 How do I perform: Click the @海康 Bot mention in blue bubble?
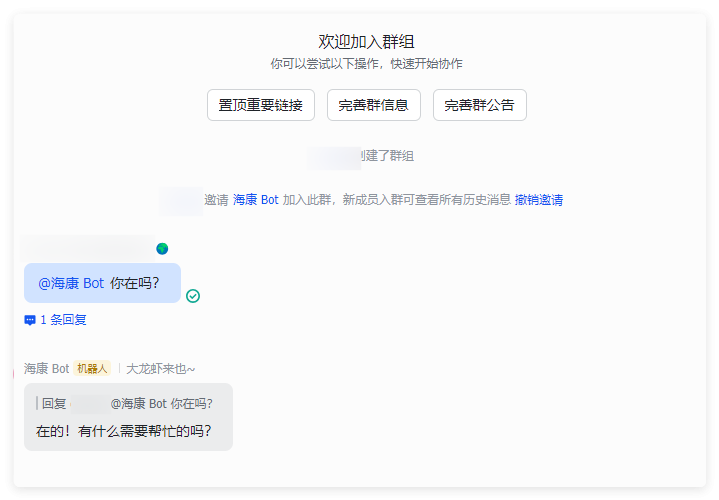pos(71,283)
